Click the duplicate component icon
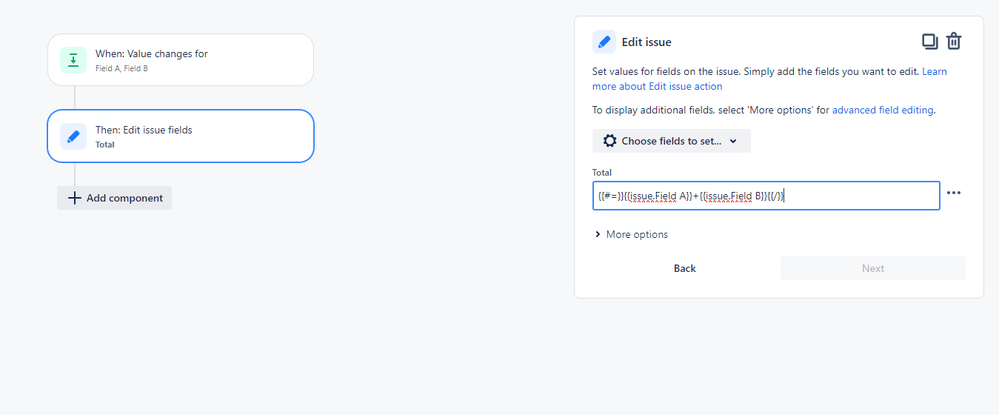 tap(929, 41)
